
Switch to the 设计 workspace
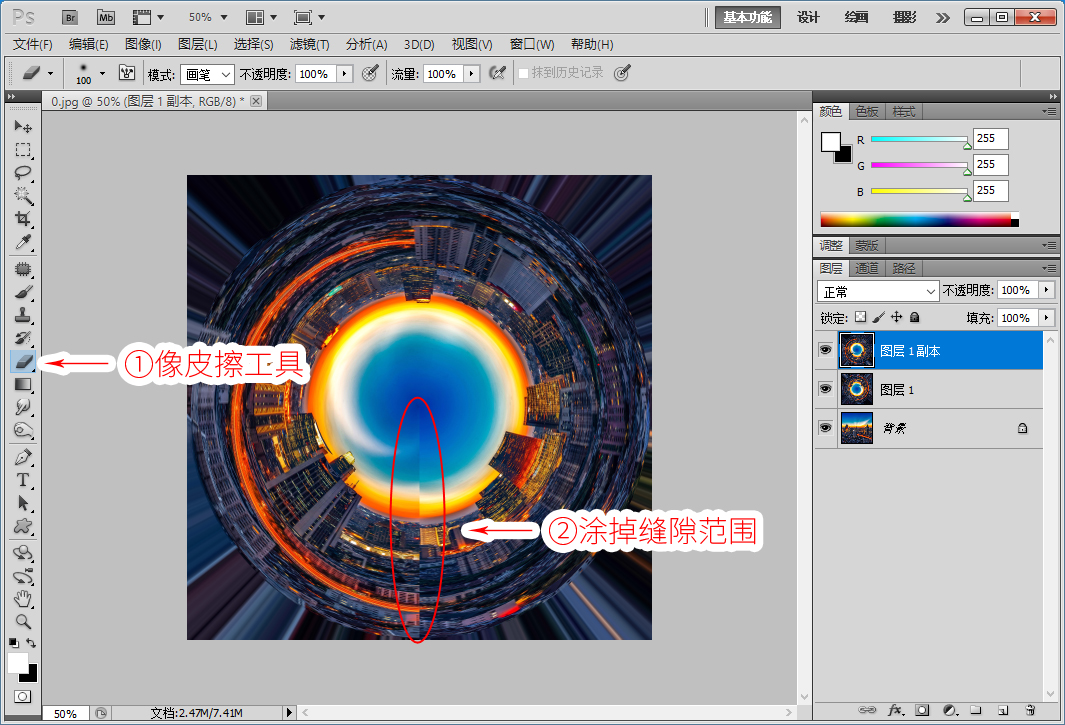808,17
